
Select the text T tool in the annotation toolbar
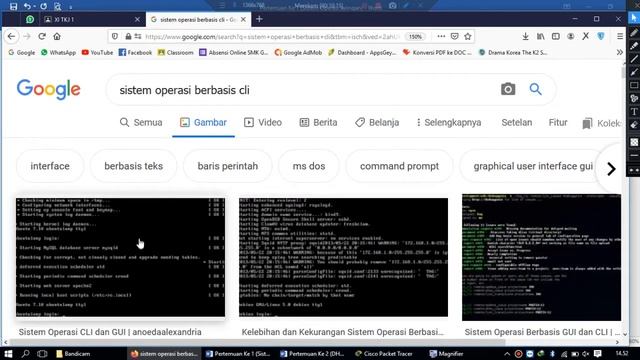tap(634, 111)
